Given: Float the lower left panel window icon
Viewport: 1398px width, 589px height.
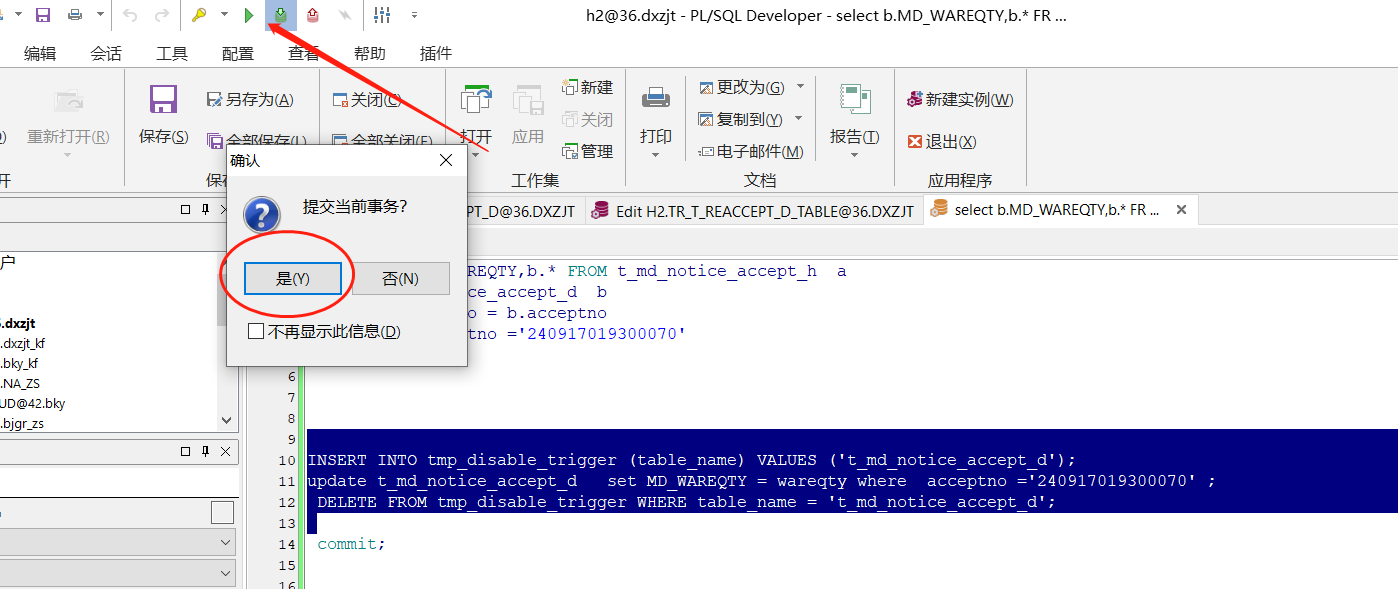Looking at the screenshot, I should [x=185, y=452].
